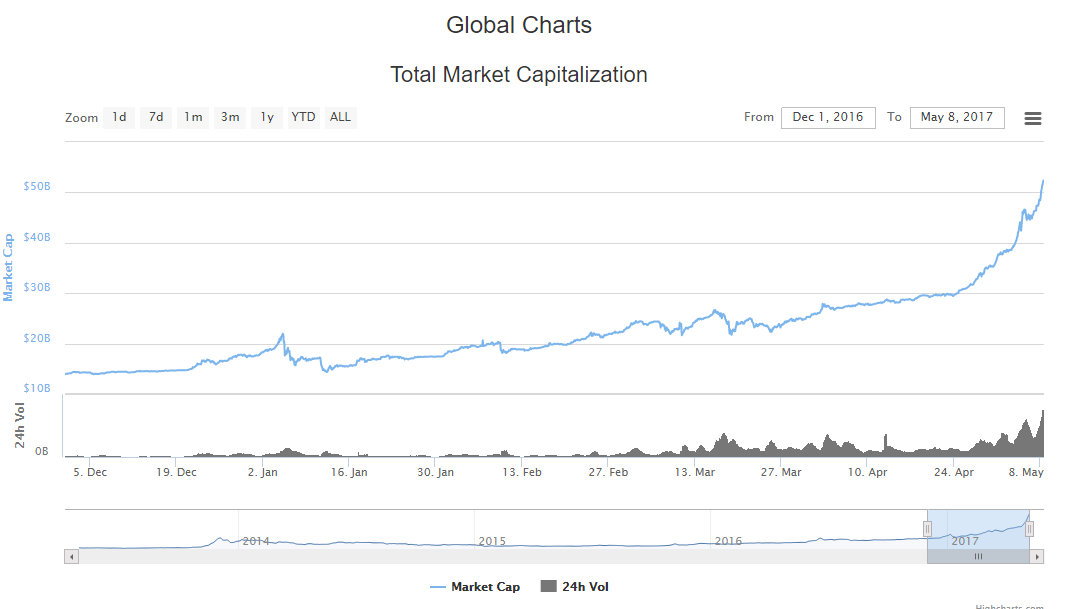Click the navigator scrollbar thumb grip

click(978, 557)
